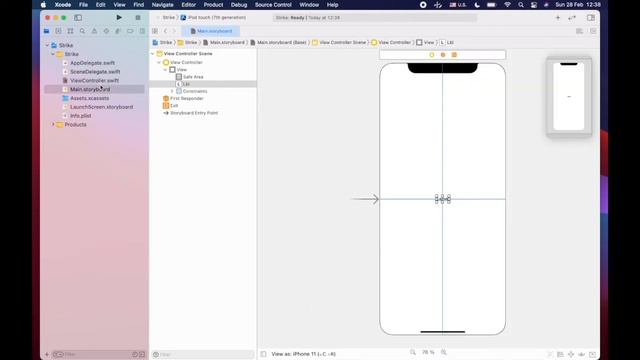Open the Align constraints button
This screenshot has width=640, height=360.
pos(560,354)
